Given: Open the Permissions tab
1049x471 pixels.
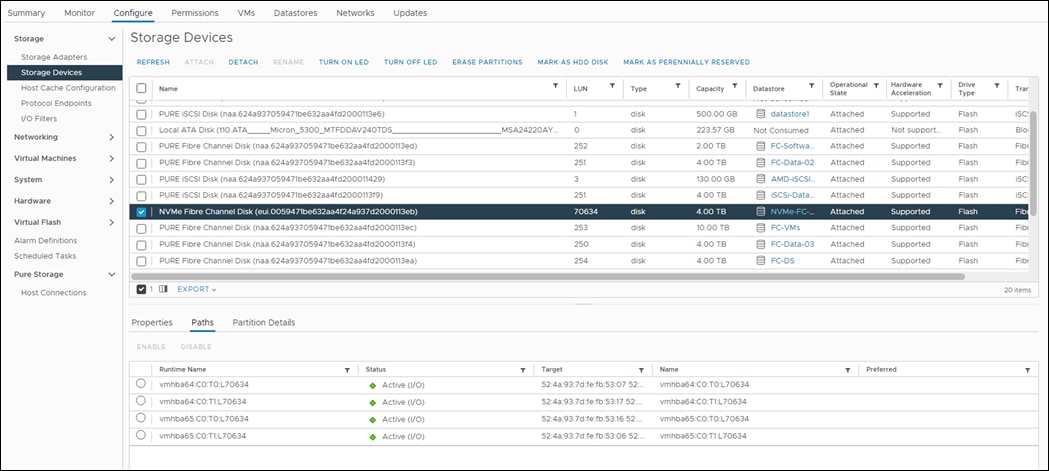Looking at the screenshot, I should (195, 13).
